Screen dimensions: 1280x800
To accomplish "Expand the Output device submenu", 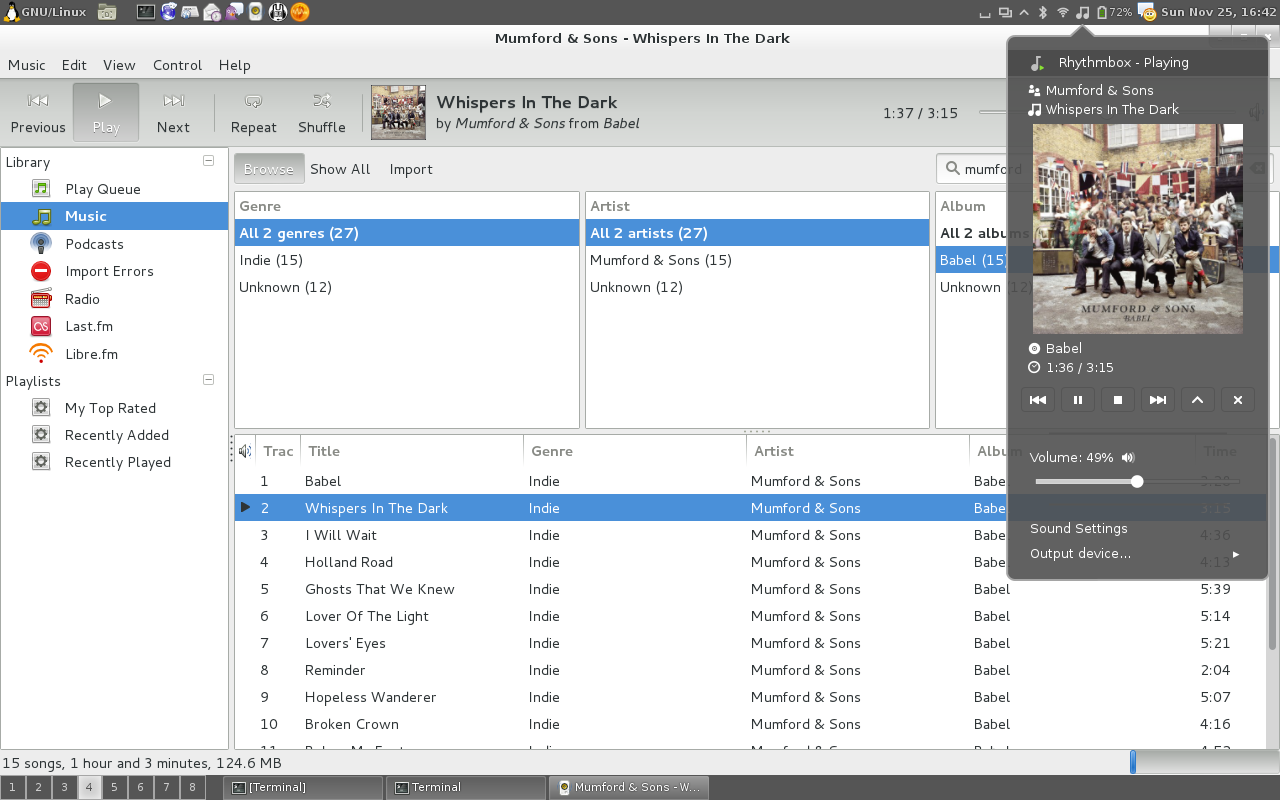I will [x=1137, y=553].
